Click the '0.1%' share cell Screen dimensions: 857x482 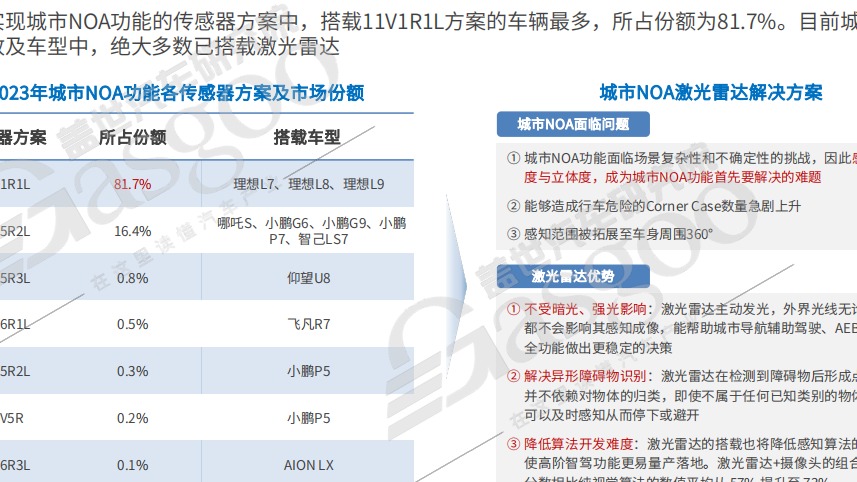point(132,465)
